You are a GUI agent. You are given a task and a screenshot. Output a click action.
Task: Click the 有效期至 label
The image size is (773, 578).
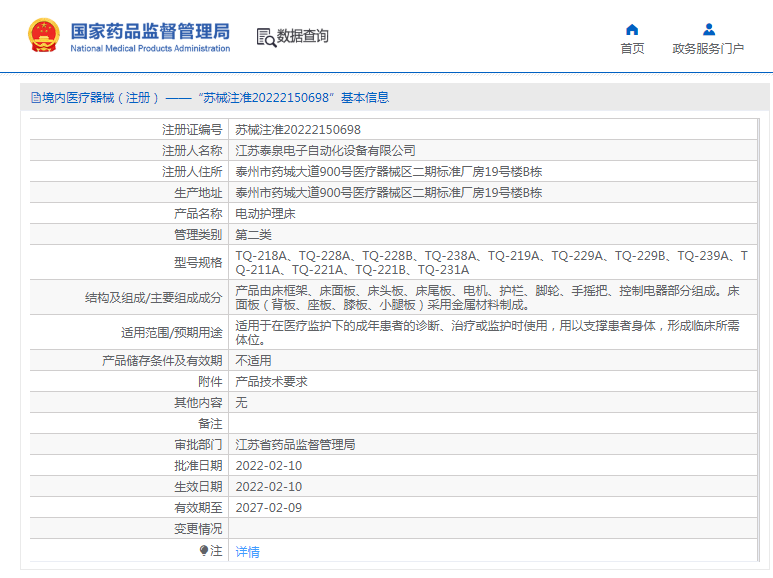pos(198,507)
